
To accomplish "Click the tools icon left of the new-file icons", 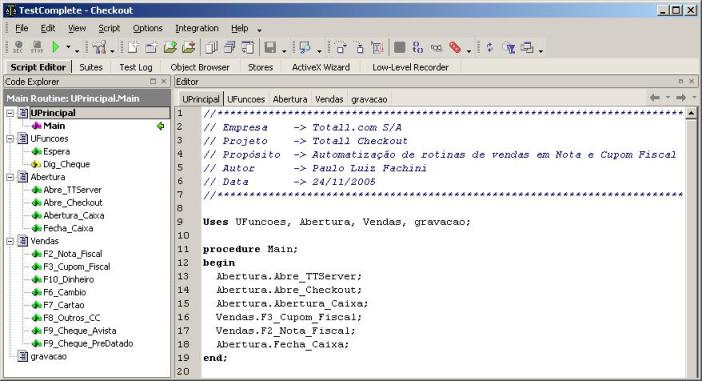I will [99, 47].
